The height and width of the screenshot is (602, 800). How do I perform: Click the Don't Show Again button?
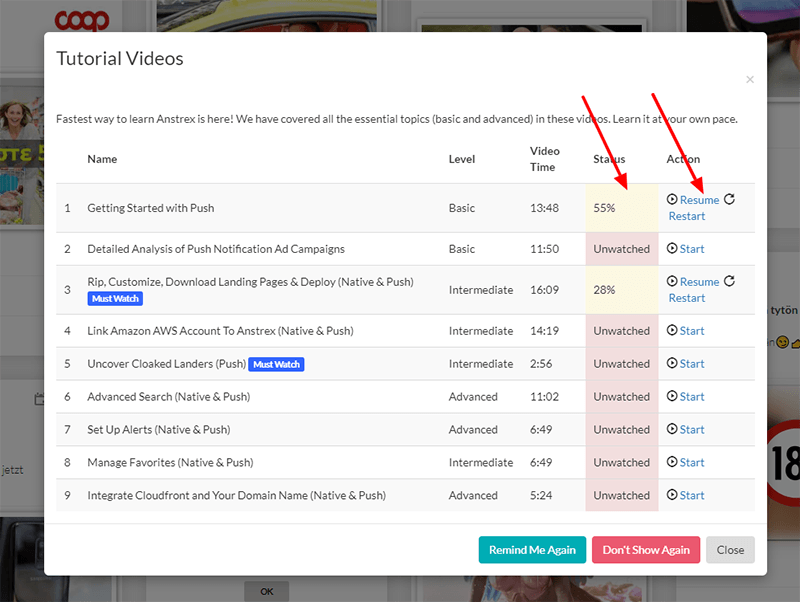(x=646, y=550)
